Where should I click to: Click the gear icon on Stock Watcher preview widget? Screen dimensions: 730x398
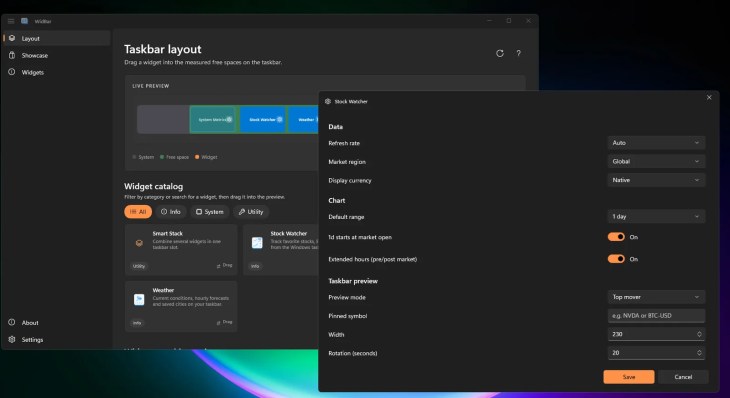click(279, 120)
